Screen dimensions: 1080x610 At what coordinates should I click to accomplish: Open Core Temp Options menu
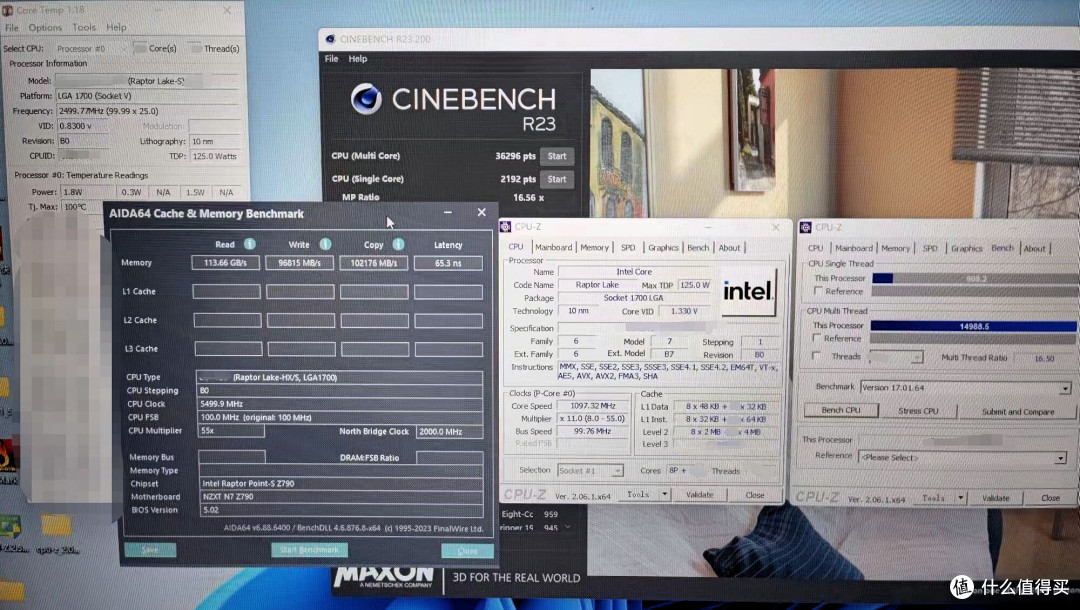[45, 28]
